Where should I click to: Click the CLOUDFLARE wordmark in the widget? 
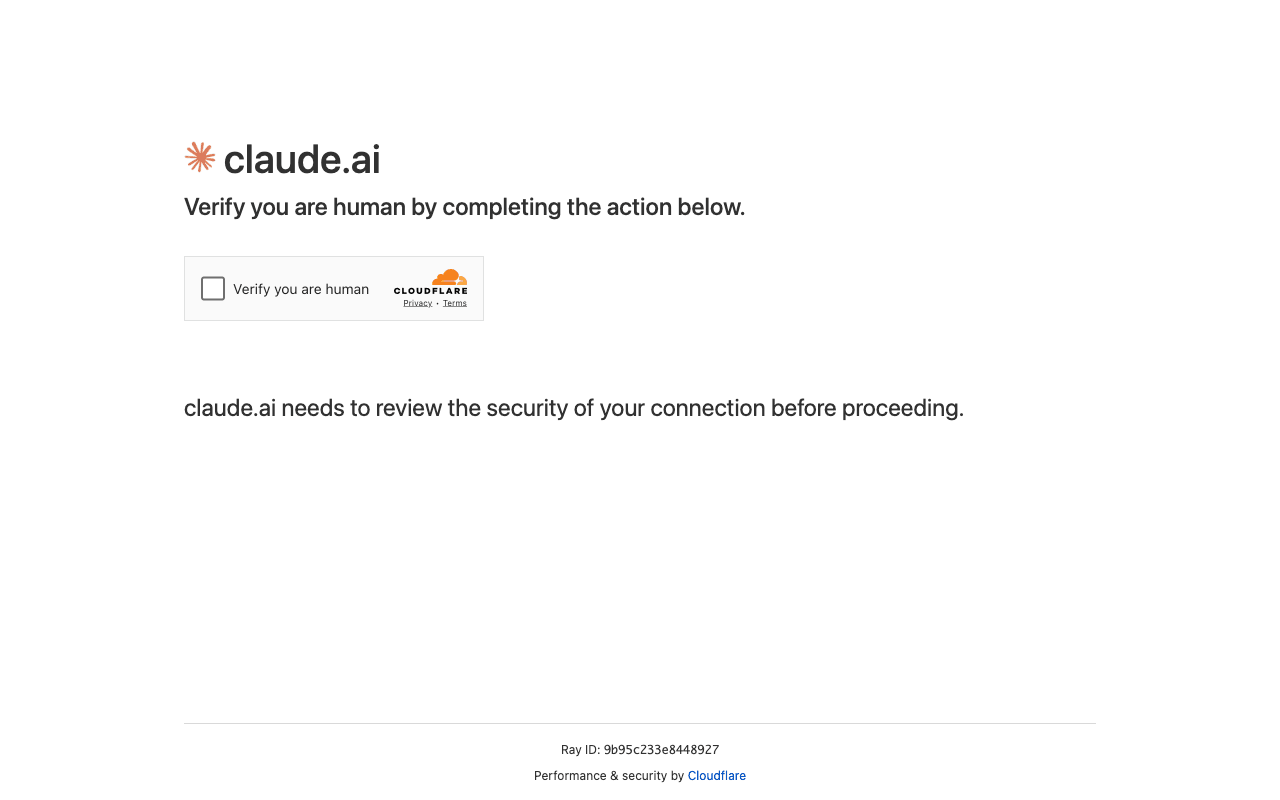(430, 292)
